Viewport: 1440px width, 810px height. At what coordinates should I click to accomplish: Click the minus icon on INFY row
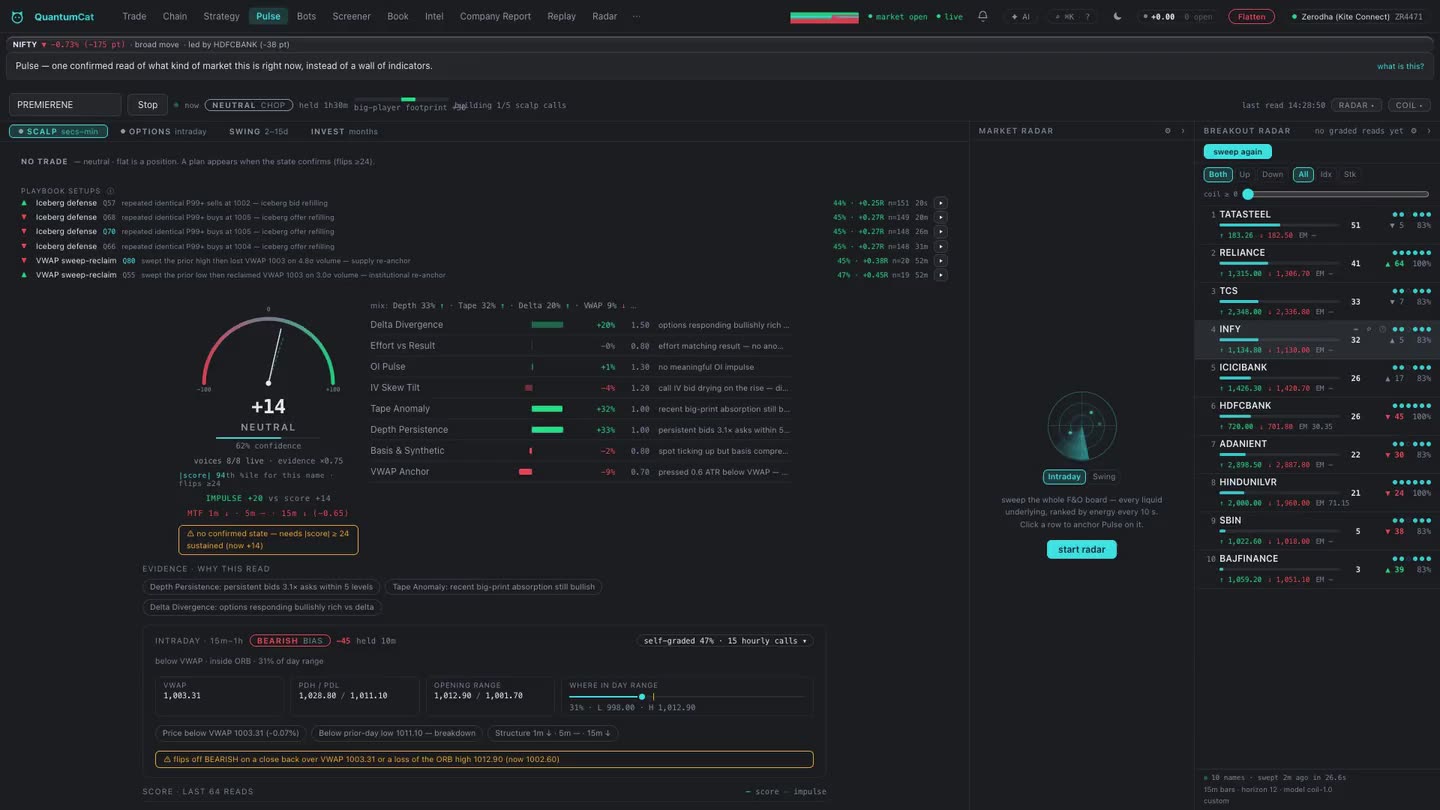[1356, 329]
